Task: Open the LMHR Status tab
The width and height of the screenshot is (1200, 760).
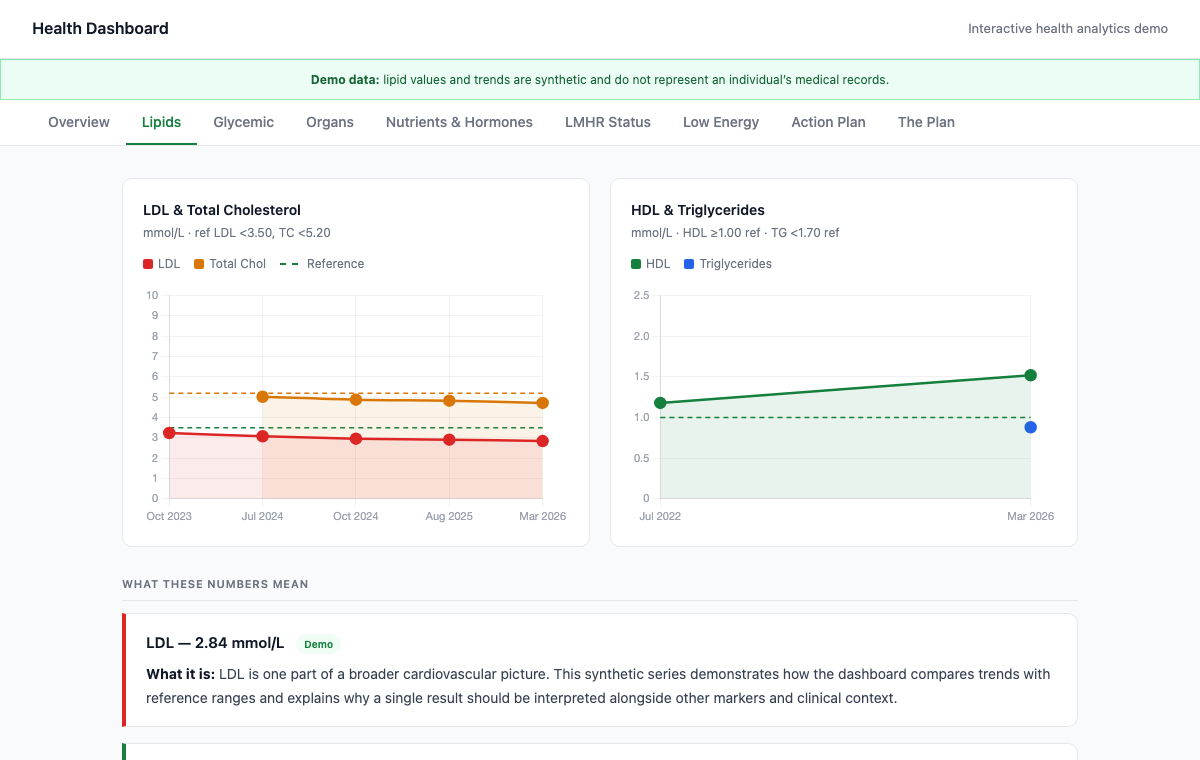Action: 608,122
